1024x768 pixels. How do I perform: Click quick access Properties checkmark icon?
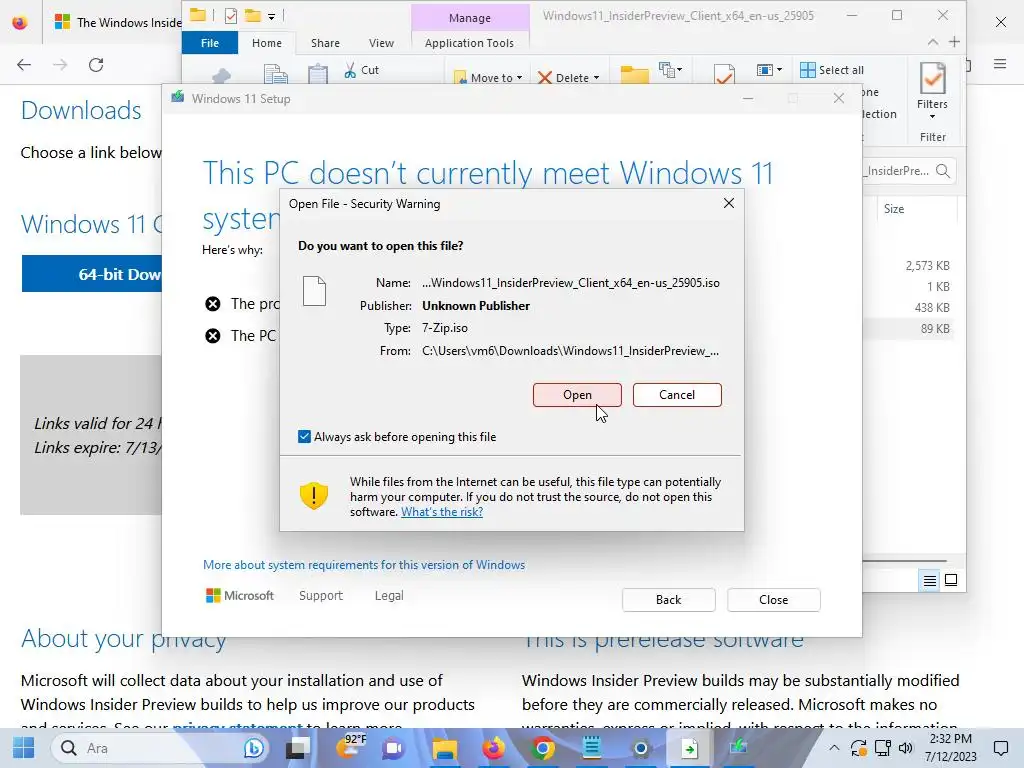point(230,16)
